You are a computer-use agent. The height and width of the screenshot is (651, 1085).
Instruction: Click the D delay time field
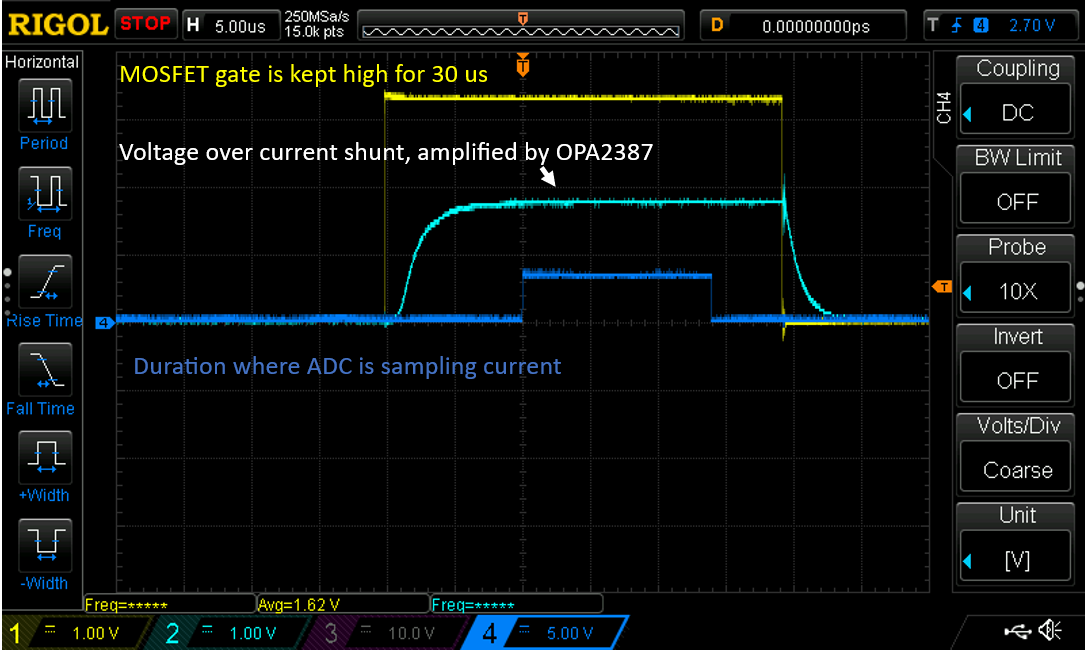[x=803, y=26]
